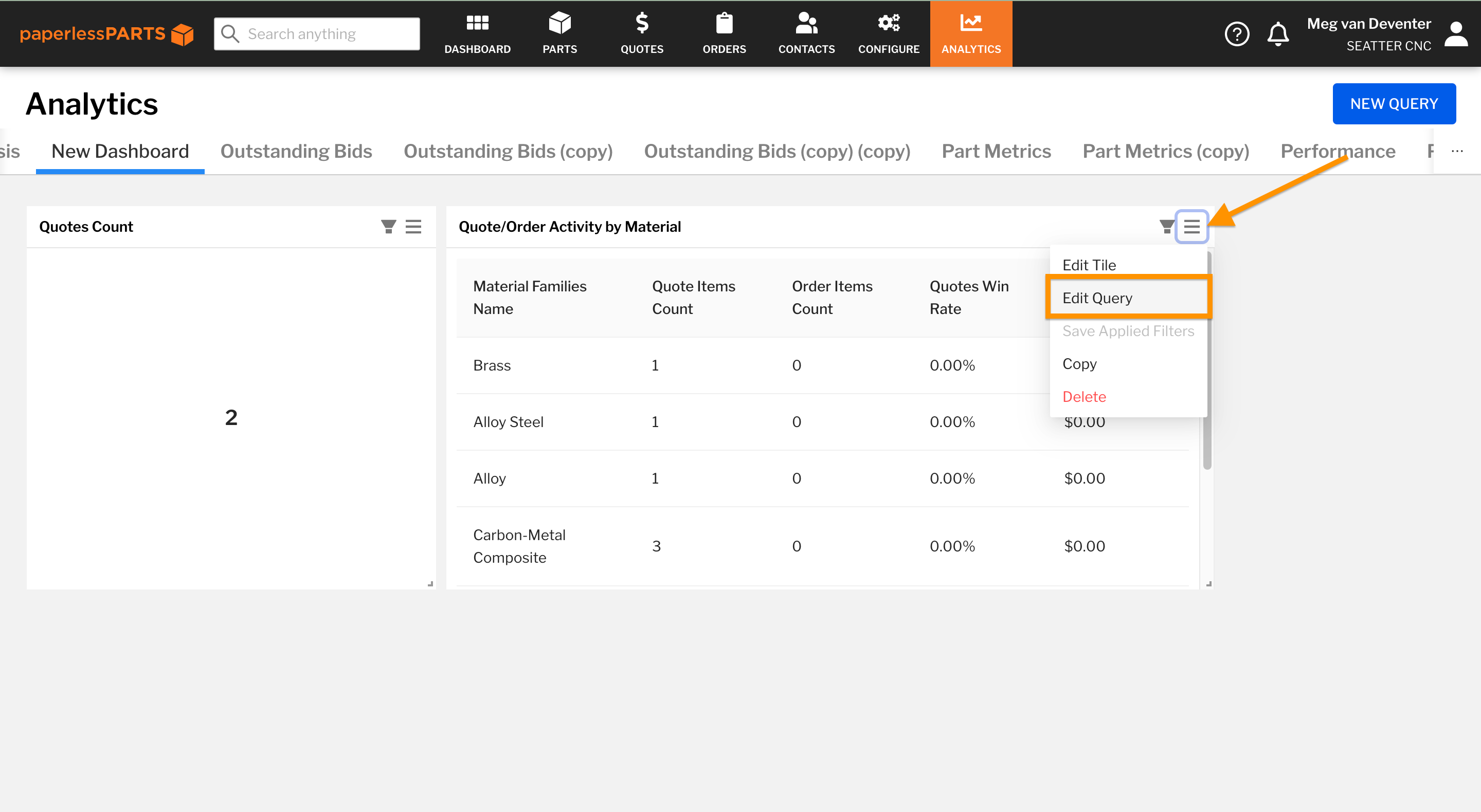Select the Parts cube icon
1481x812 pixels.
[x=559, y=23]
